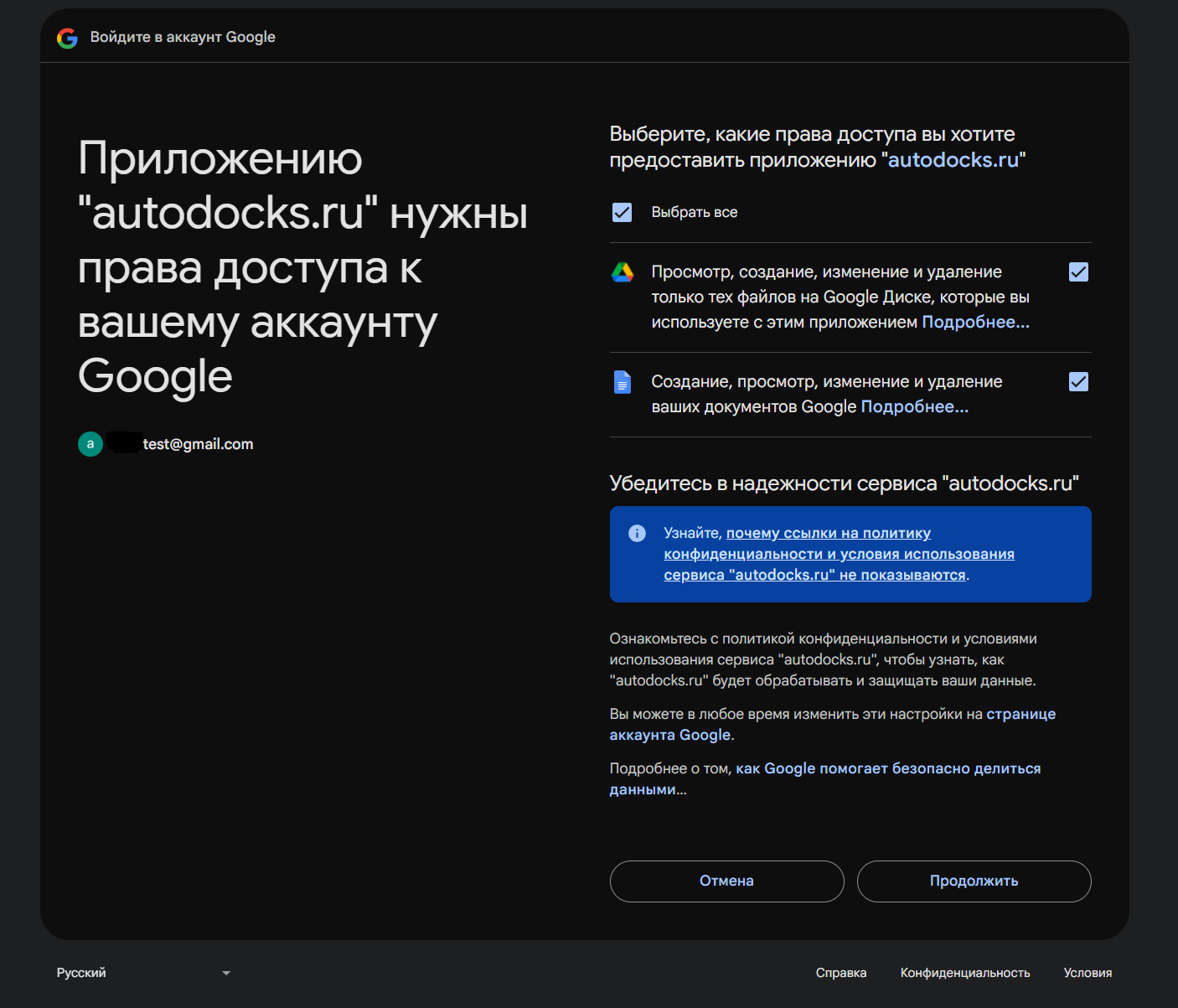Click the "Отмена" button
The height and width of the screenshot is (1008, 1178).
tap(726, 881)
